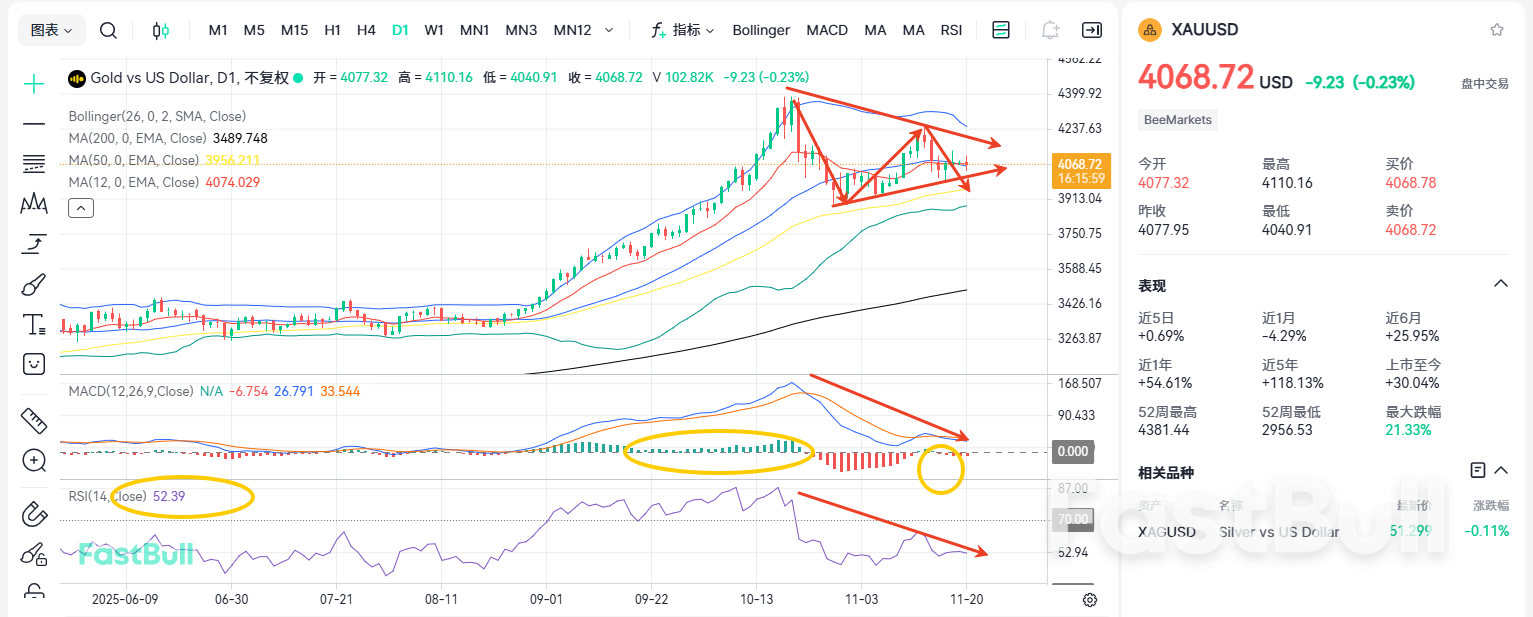Select the brush drawing tool
1533x617 pixels.
pyautogui.click(x=33, y=284)
